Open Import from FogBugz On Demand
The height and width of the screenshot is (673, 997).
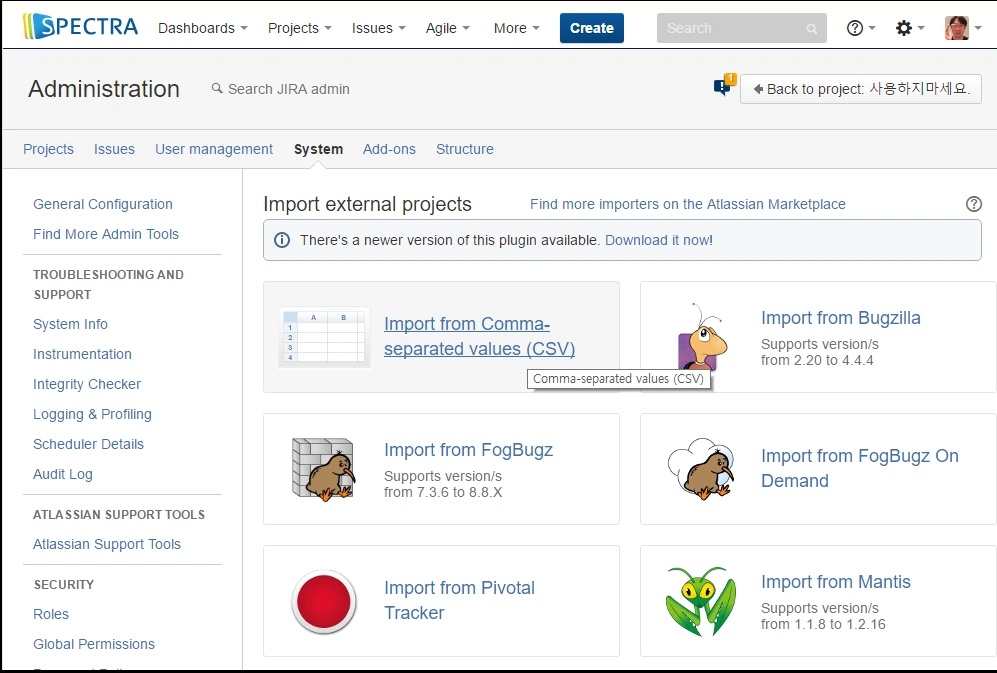pos(860,468)
